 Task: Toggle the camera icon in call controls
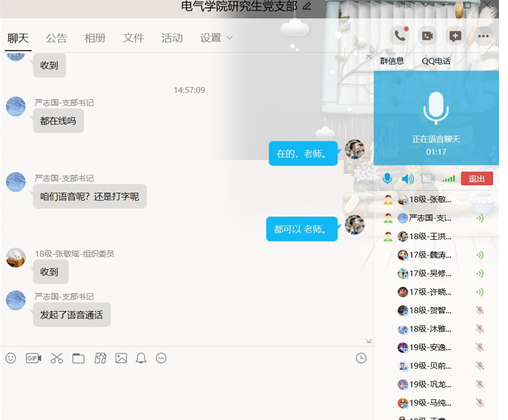click(x=428, y=179)
